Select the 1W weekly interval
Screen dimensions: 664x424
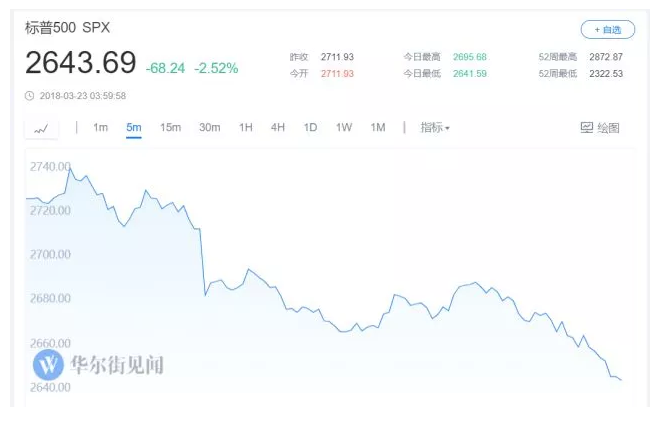[x=344, y=127]
